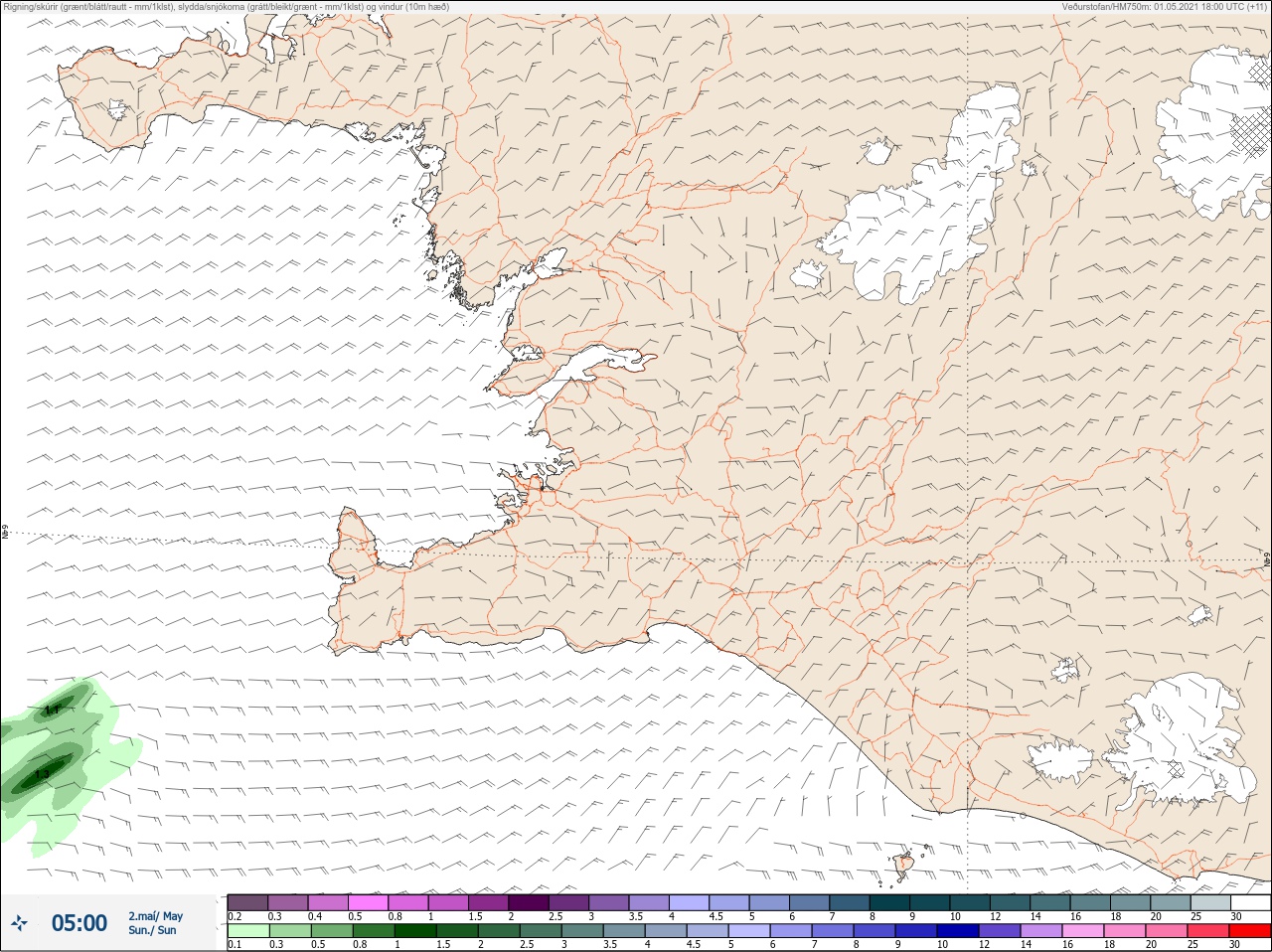Select the 25 swatch in the lower legend row
The height and width of the screenshot is (952, 1272).
[x=1210, y=931]
